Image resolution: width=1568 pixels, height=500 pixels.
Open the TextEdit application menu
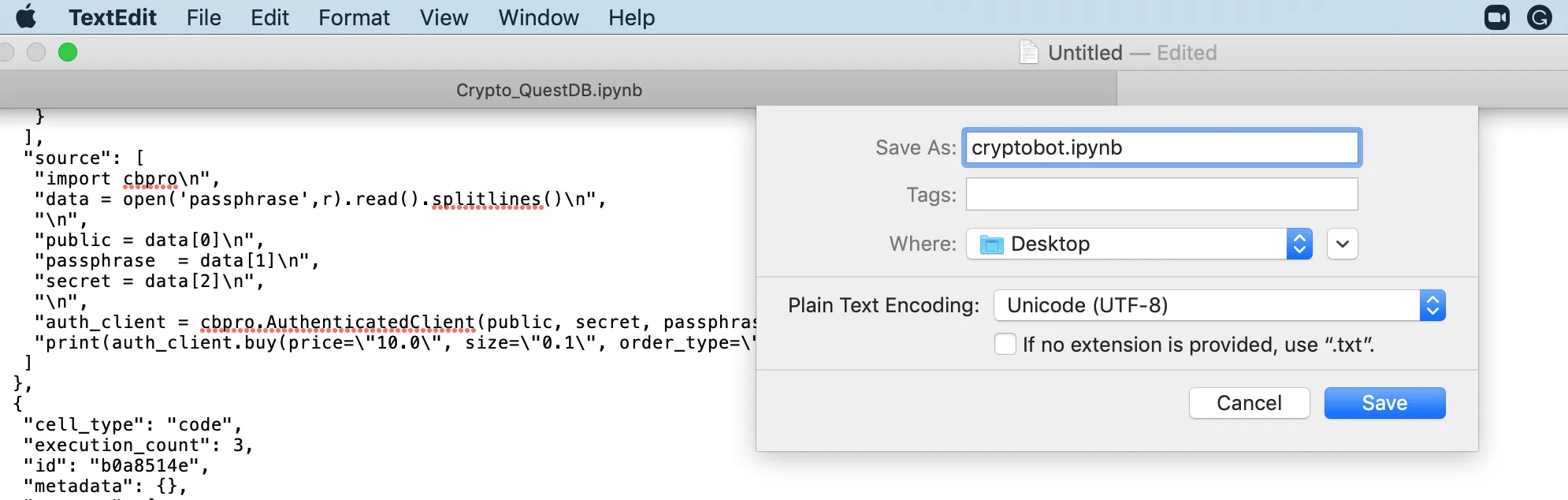pos(113,17)
